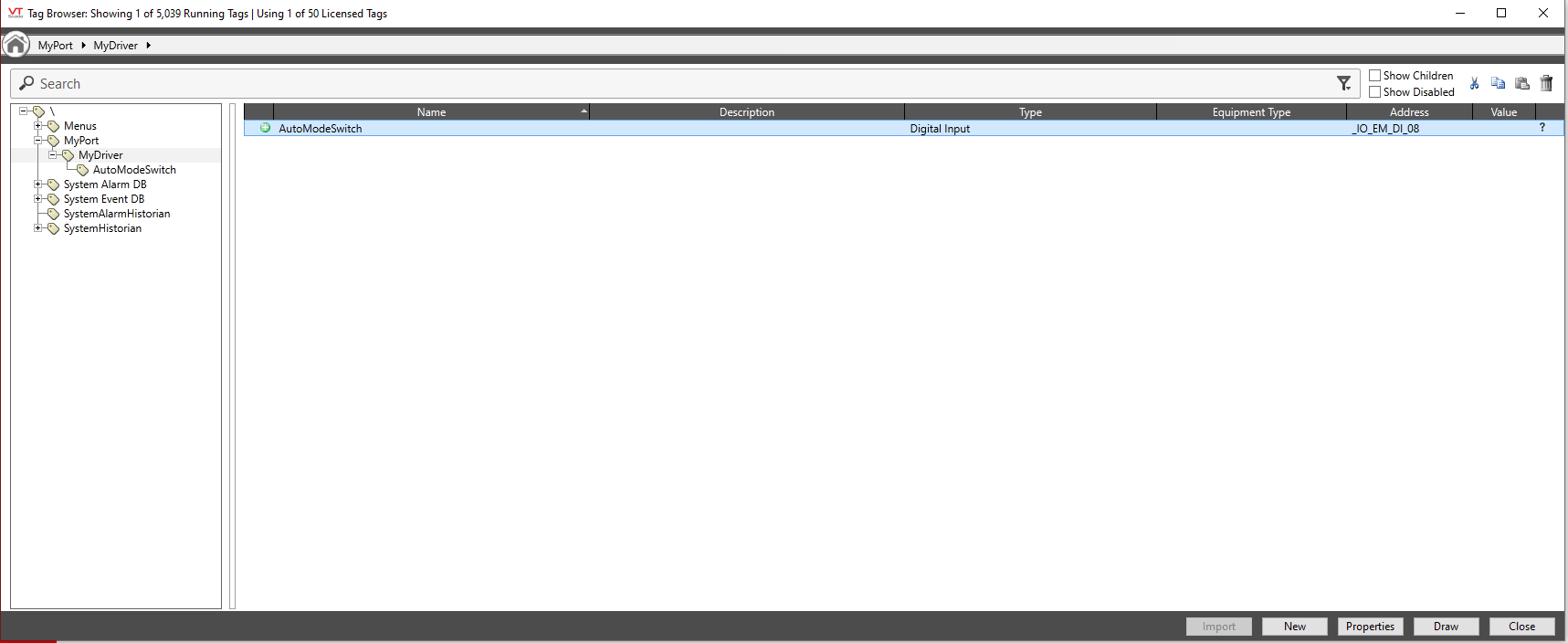Copy the selected tag
The height and width of the screenshot is (643, 1568).
tap(1498, 83)
